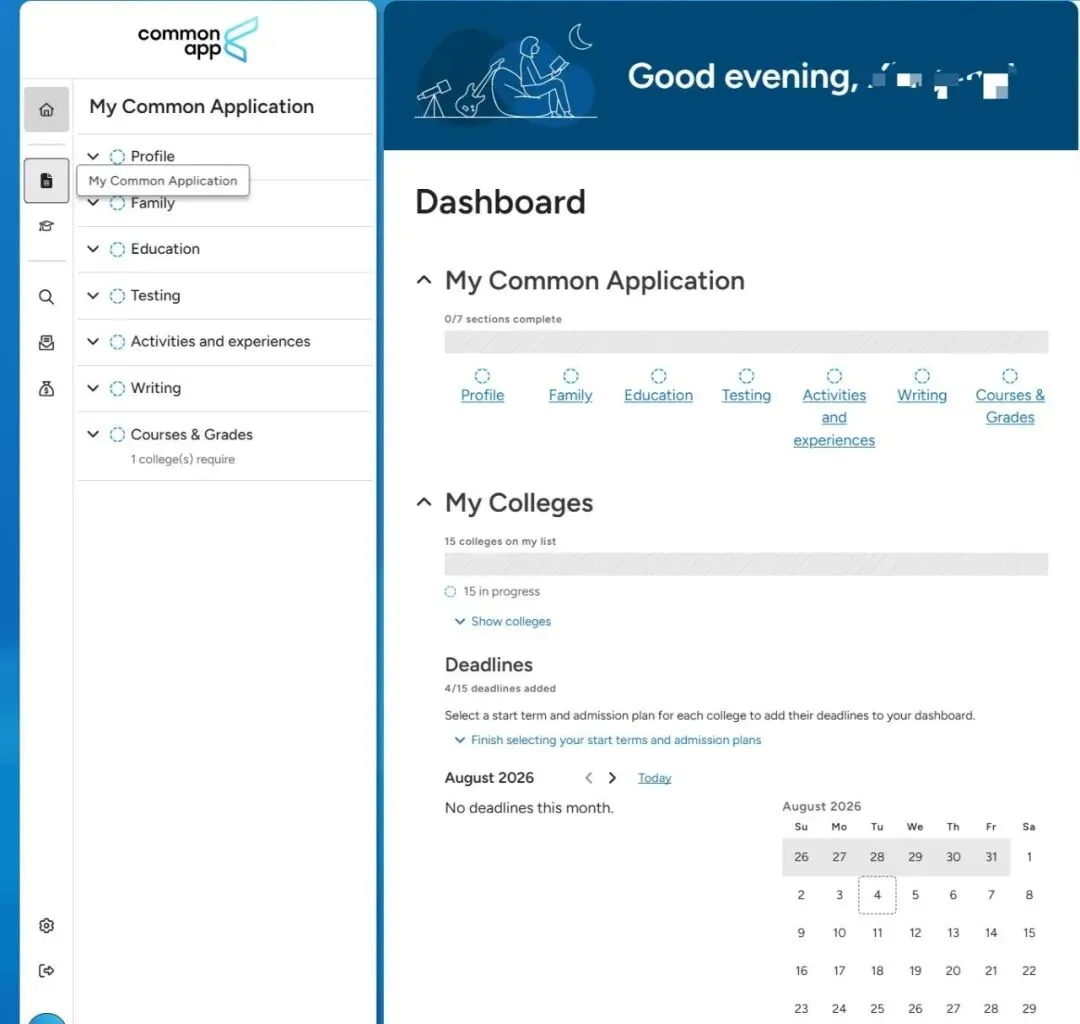Go to next month arrow
Viewport: 1080px width, 1024px height.
pos(612,777)
